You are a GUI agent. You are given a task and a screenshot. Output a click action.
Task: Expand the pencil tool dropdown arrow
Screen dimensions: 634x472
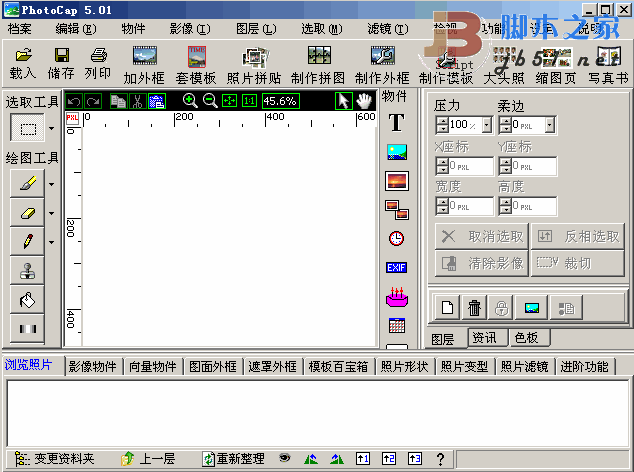click(x=51, y=243)
